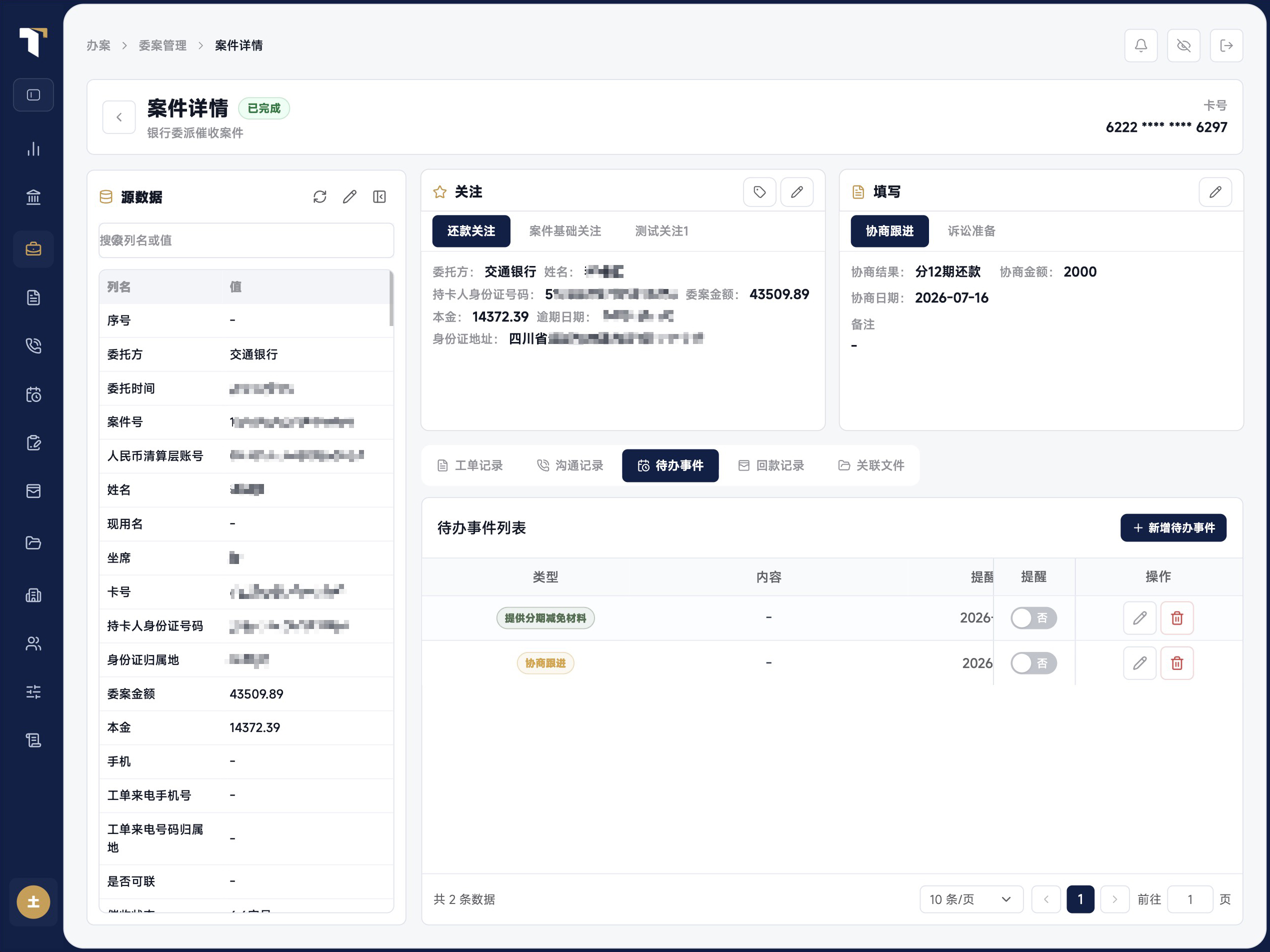
Task: Open the document sidebar icon
Action: click(x=33, y=297)
